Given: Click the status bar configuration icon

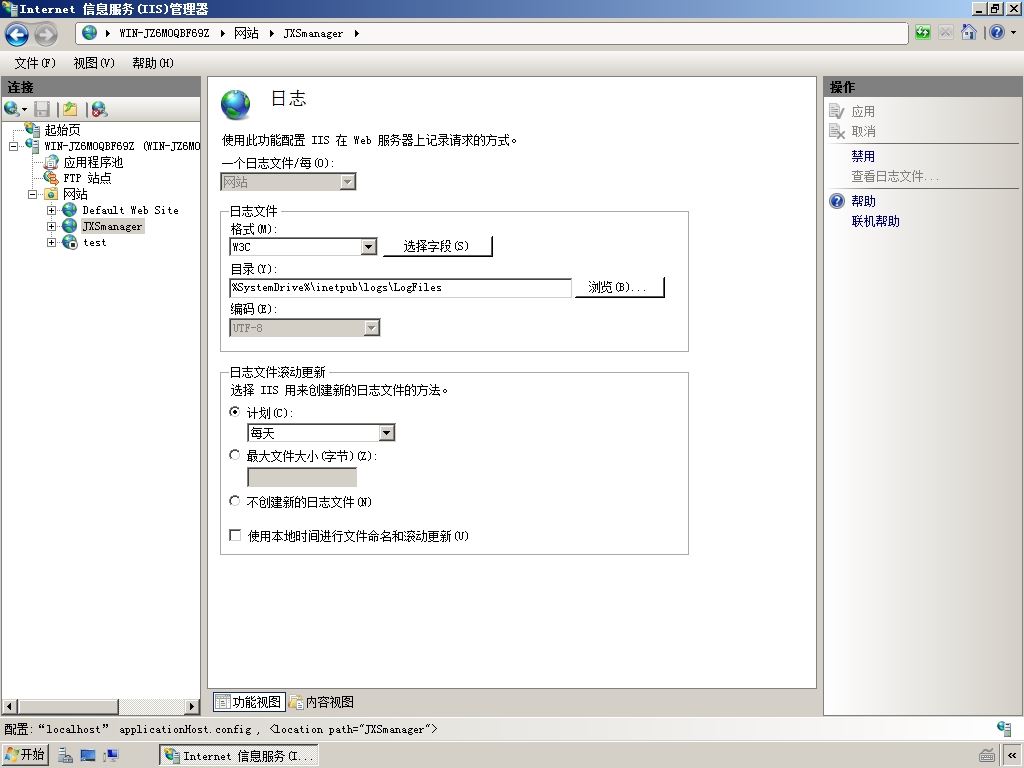Looking at the screenshot, I should pyautogui.click(x=1004, y=728).
